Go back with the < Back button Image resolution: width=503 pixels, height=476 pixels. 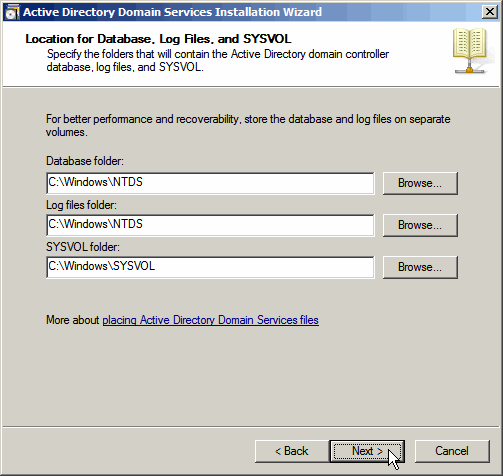coord(292,451)
